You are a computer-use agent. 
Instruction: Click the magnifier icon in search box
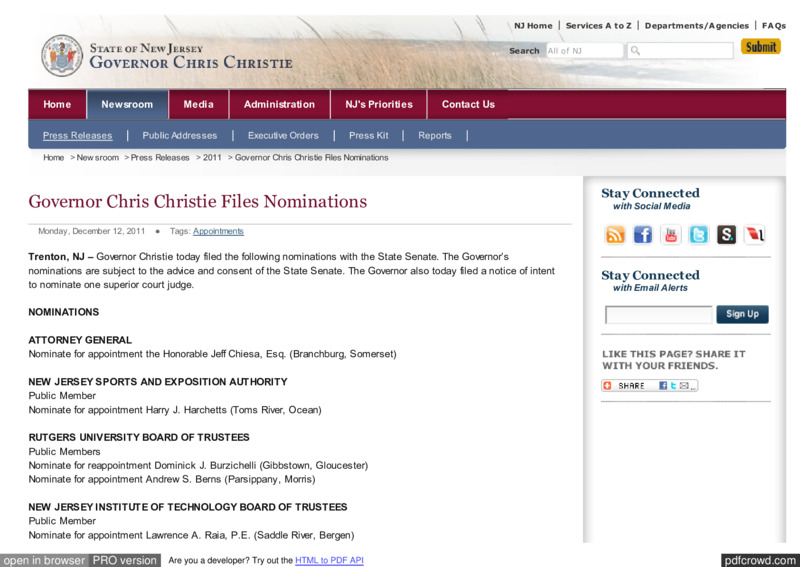pos(635,51)
